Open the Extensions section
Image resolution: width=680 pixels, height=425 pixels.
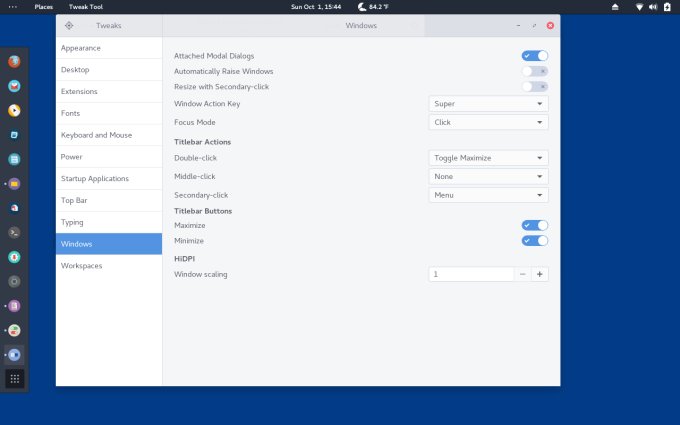coord(109,92)
